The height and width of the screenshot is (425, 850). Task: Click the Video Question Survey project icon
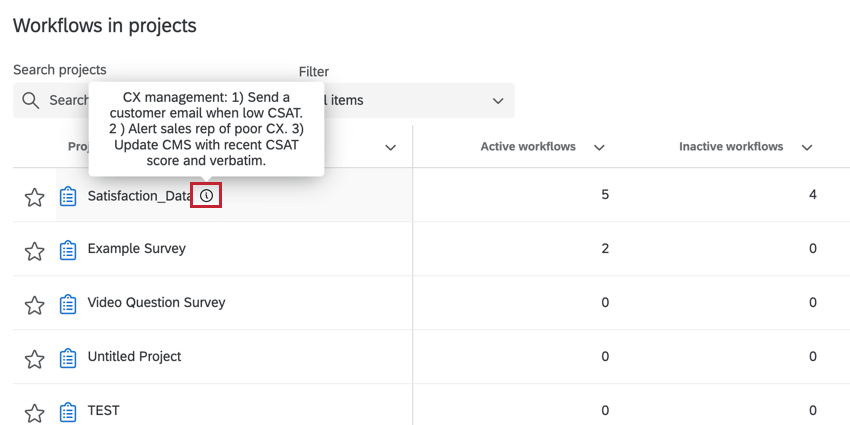pos(67,303)
